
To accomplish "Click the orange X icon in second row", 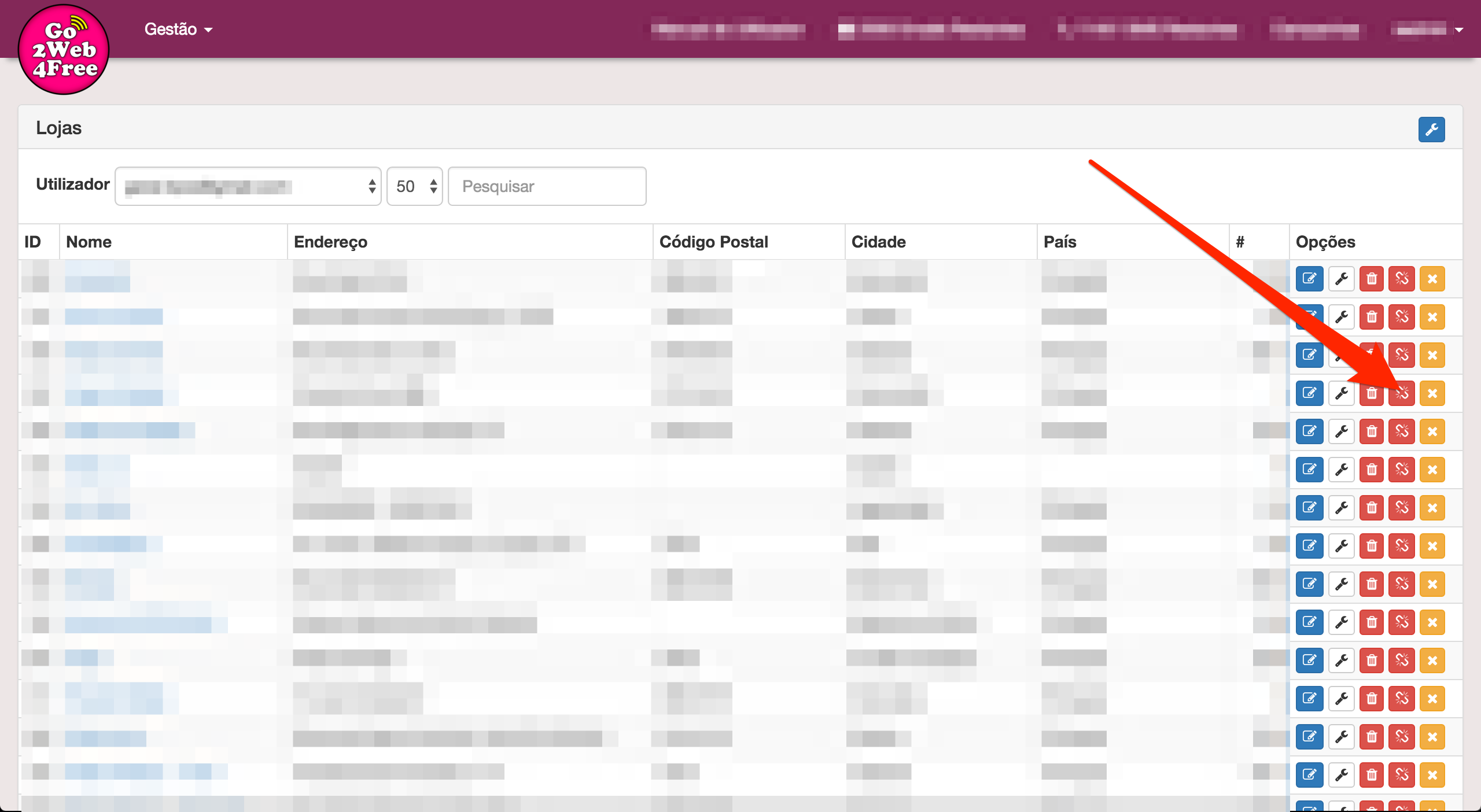I will (1432, 317).
